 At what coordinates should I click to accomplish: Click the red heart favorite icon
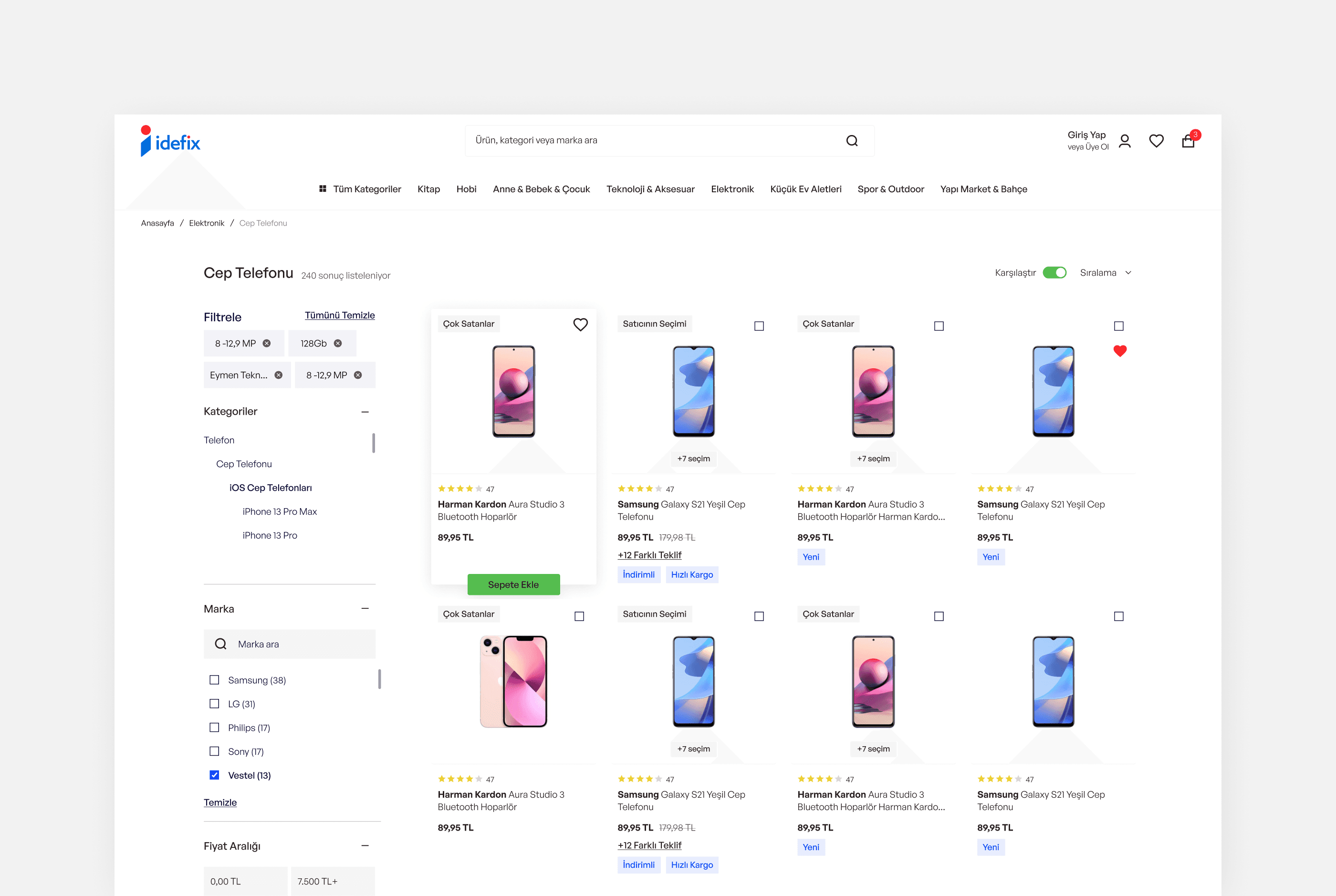click(x=1119, y=351)
